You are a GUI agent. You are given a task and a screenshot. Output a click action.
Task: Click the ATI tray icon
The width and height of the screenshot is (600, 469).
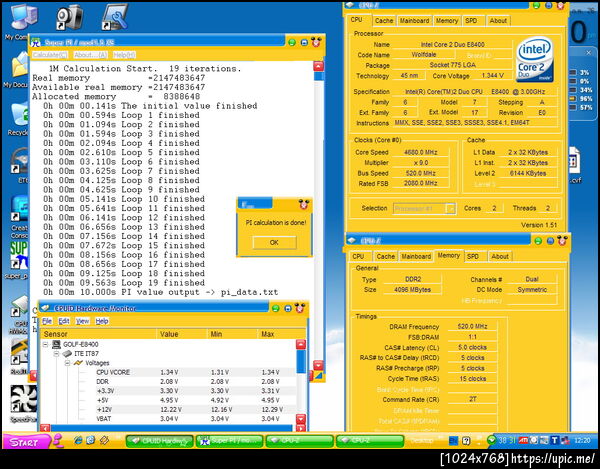pos(523,440)
